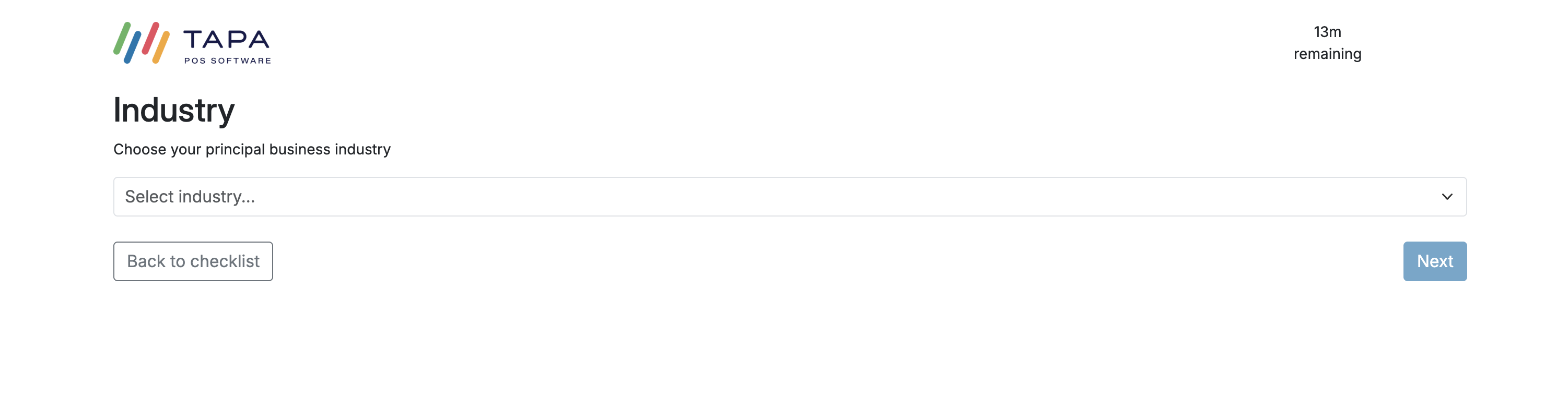Click 'Choose your principal business industry' text
This screenshot has height=408, width=1568.
point(252,150)
